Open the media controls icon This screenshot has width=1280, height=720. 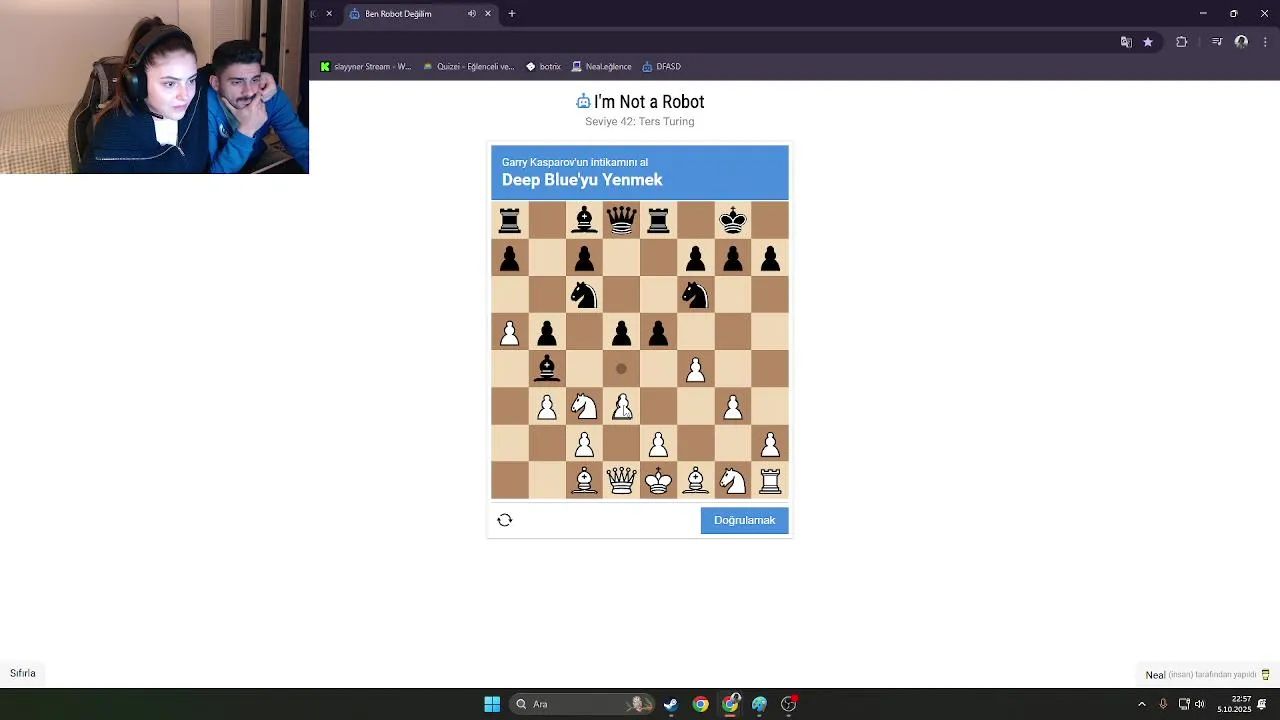point(1217,42)
